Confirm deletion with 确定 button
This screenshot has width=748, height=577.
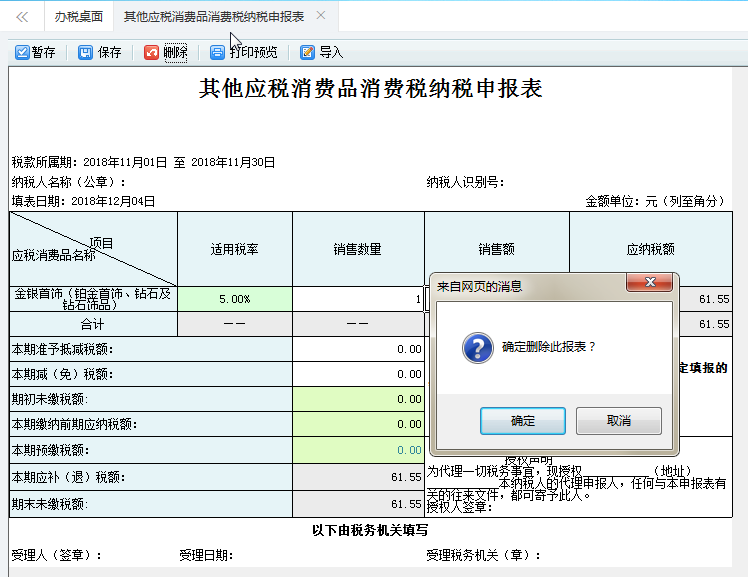point(523,421)
